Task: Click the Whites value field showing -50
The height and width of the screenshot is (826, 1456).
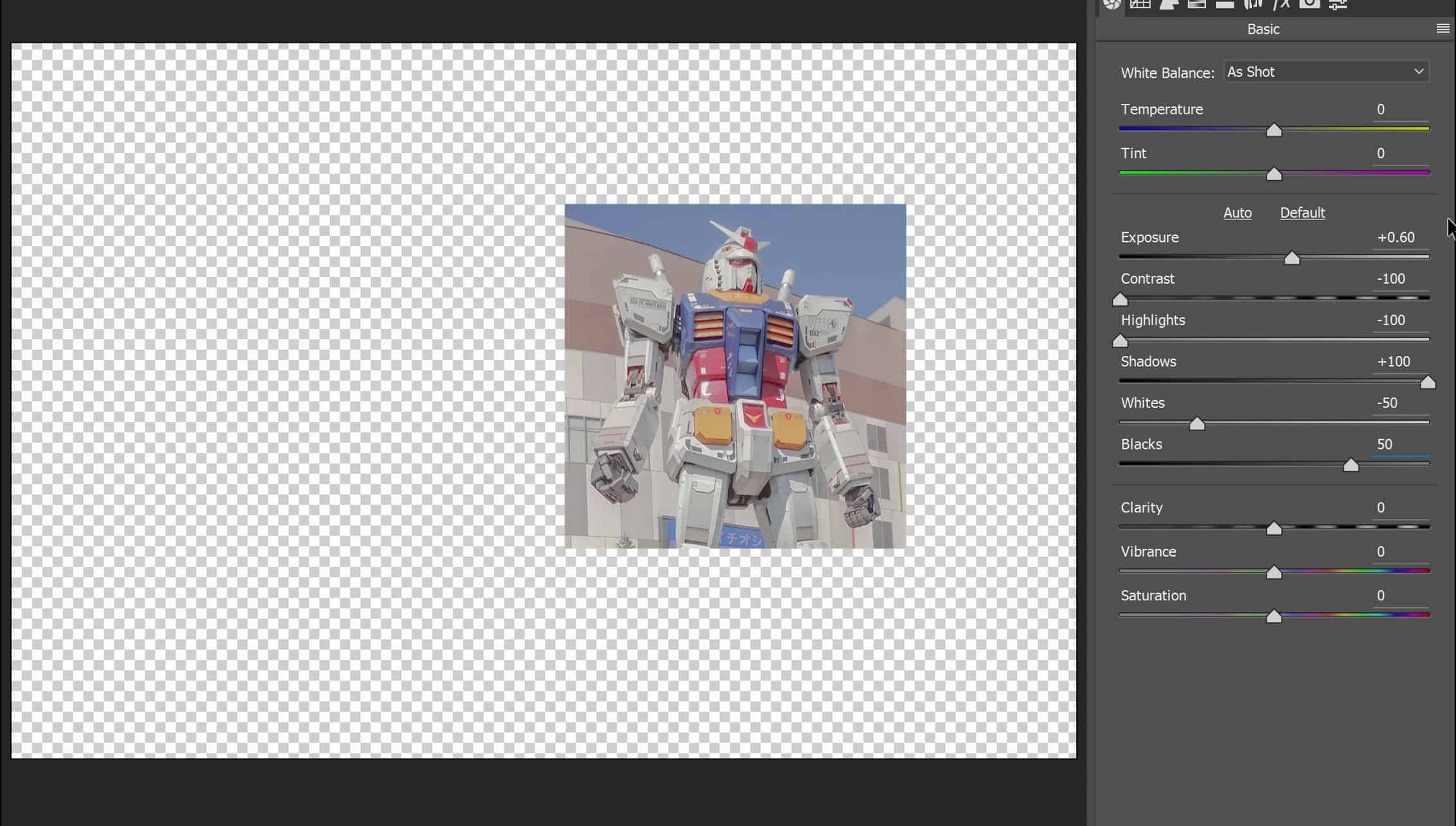Action: coord(1400,403)
